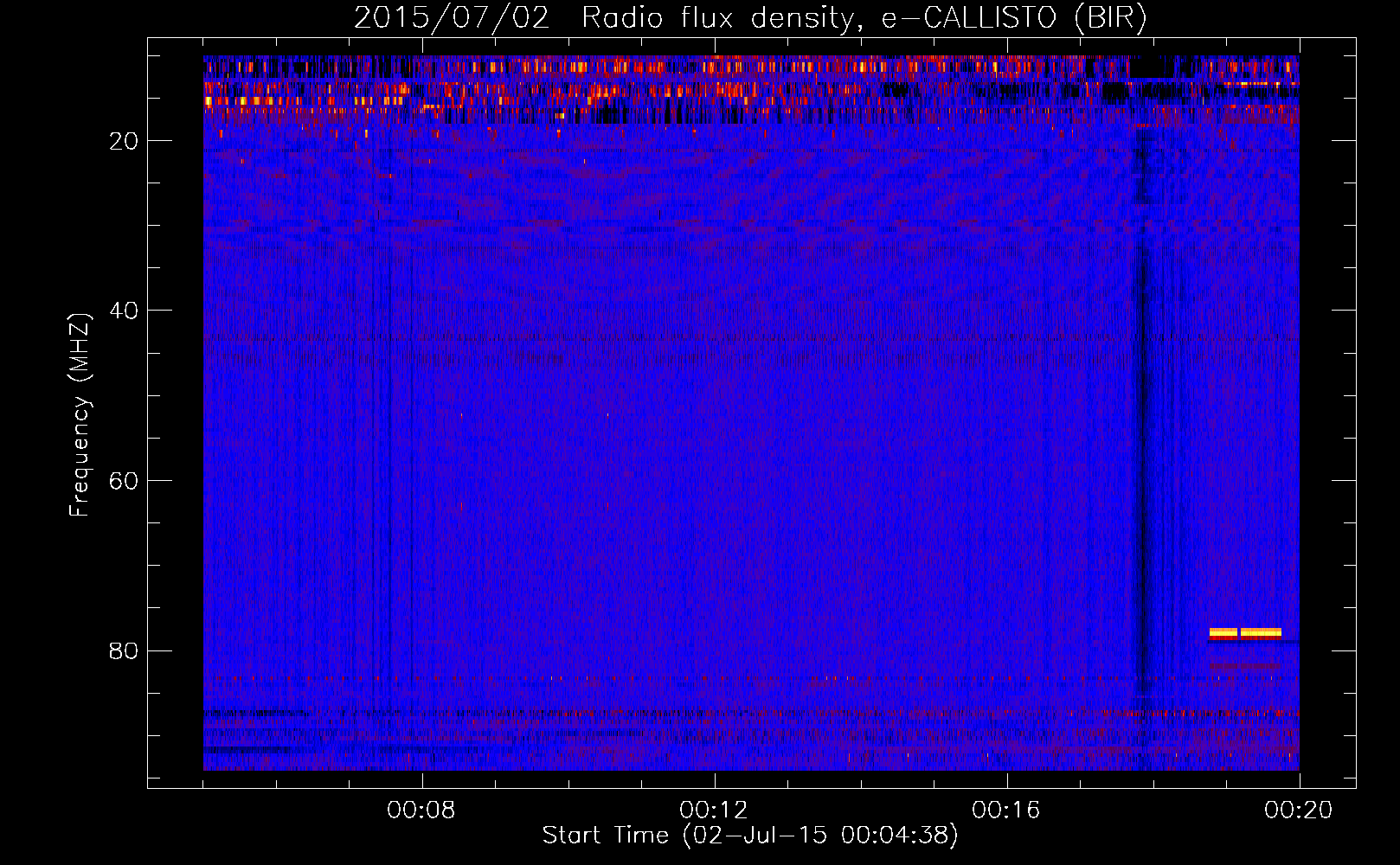This screenshot has width=1400, height=865.
Task: Click the "Start Time (02-Jul-15 00:04:38)" axis label
Action: click(750, 836)
